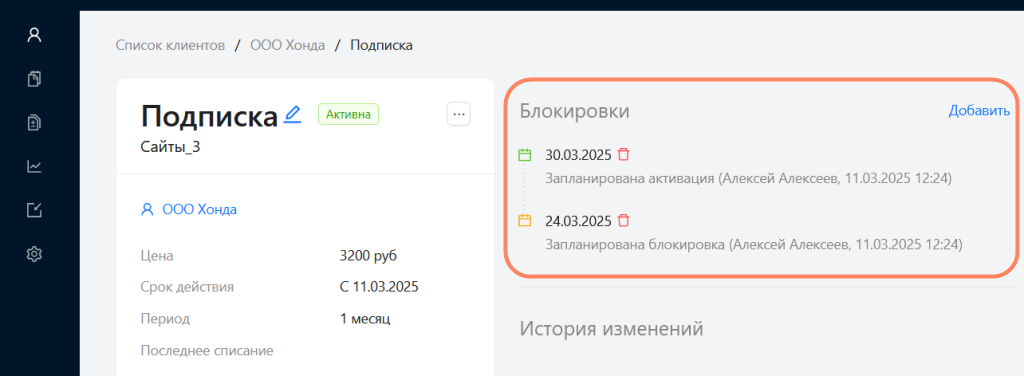Viewport: 1024px width, 376px height.
Task: Go to Список клиентов breadcrumb
Action: click(x=170, y=46)
